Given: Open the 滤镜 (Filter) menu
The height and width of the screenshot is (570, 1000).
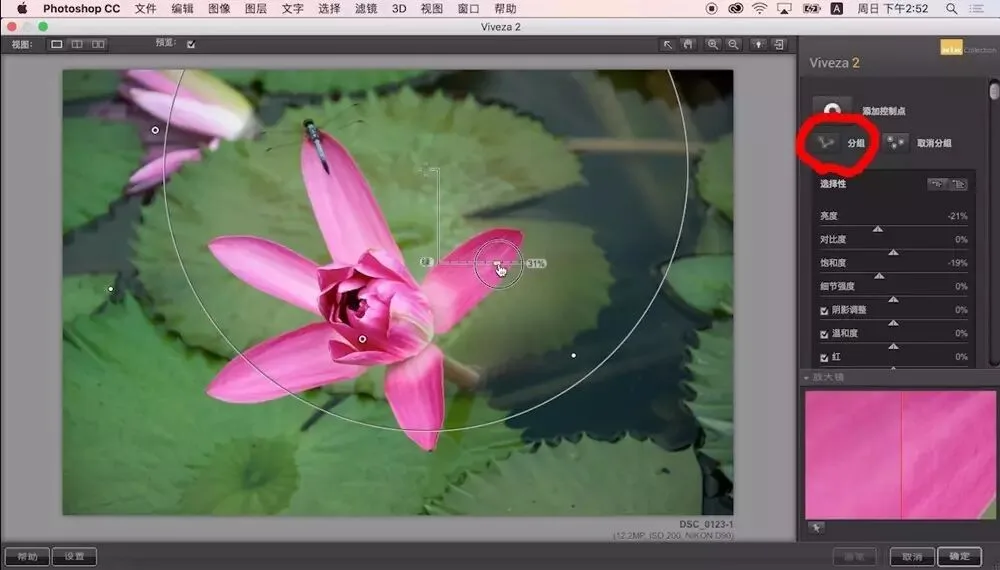Looking at the screenshot, I should [366, 8].
